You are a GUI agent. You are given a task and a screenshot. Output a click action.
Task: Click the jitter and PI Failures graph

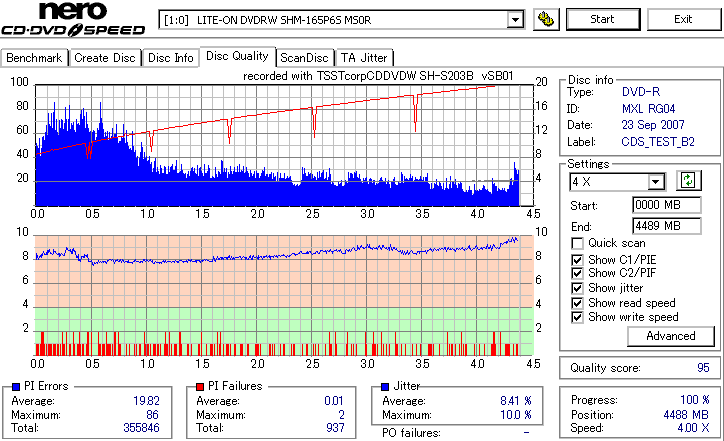click(x=284, y=296)
